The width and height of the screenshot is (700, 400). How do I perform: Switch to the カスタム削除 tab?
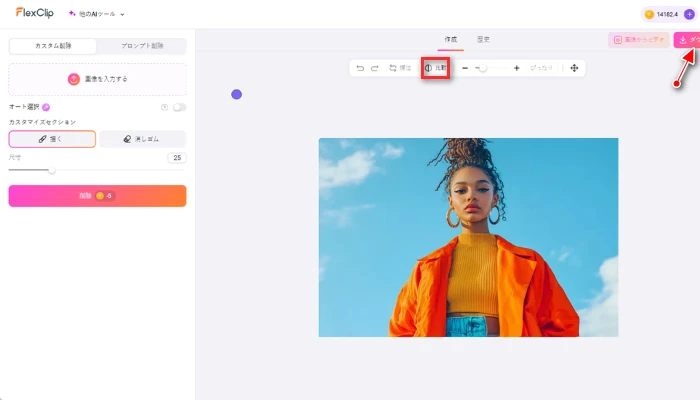pyautogui.click(x=53, y=46)
